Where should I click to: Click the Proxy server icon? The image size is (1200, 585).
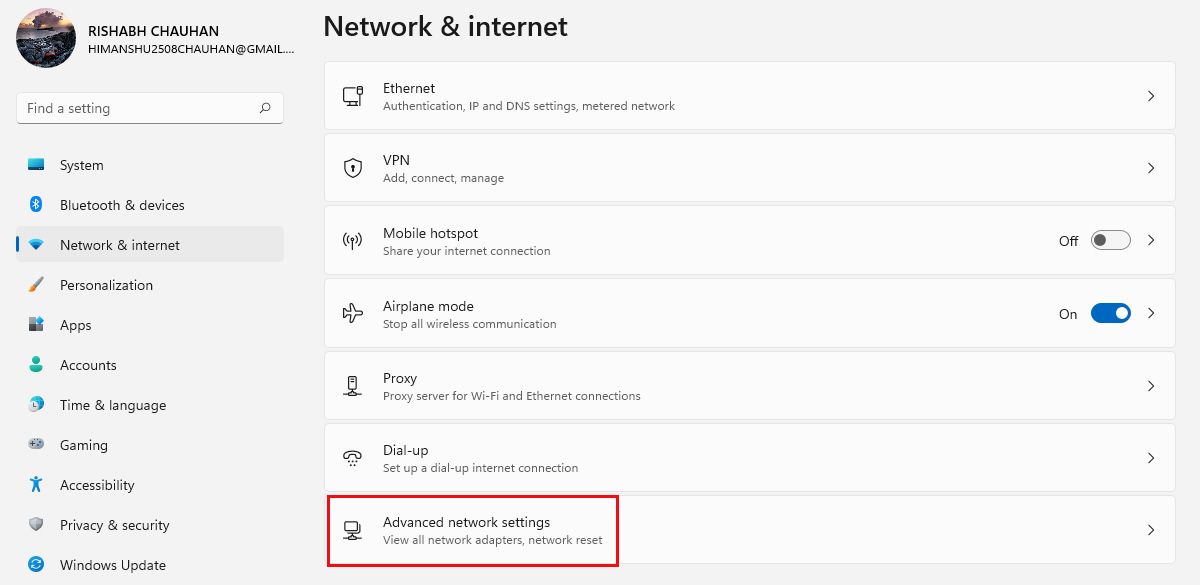[353, 385]
